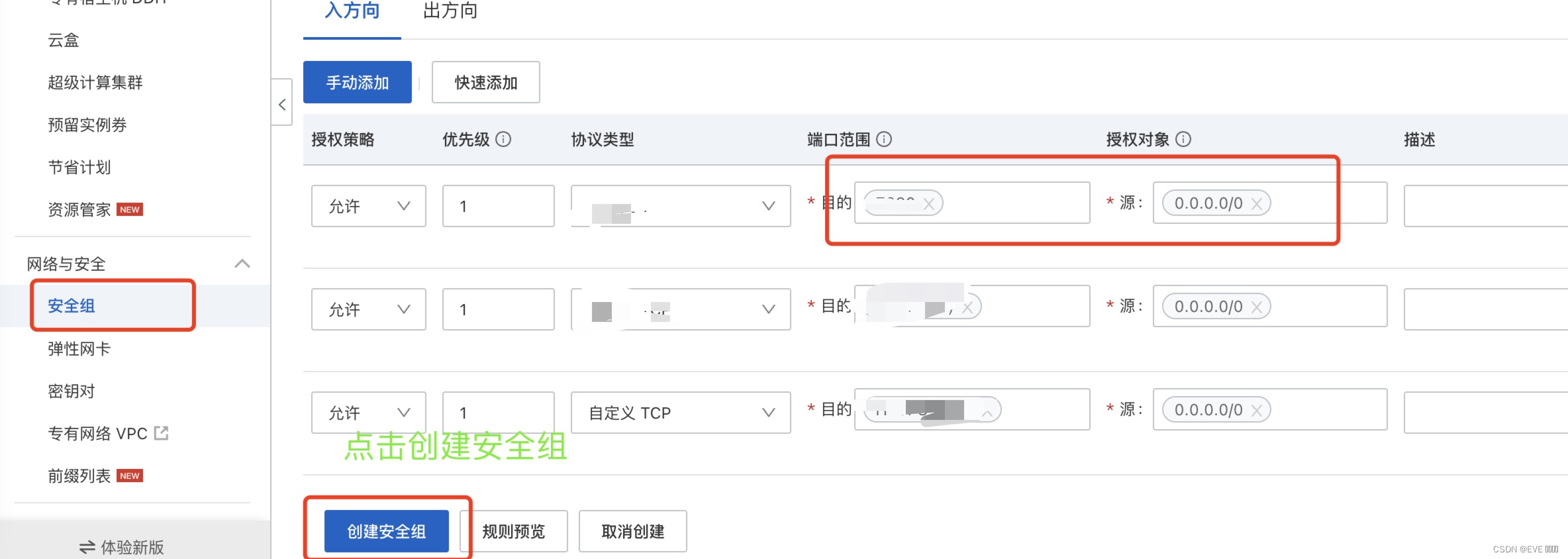Collapse the 网络与安全 sidebar section

pos(242,264)
